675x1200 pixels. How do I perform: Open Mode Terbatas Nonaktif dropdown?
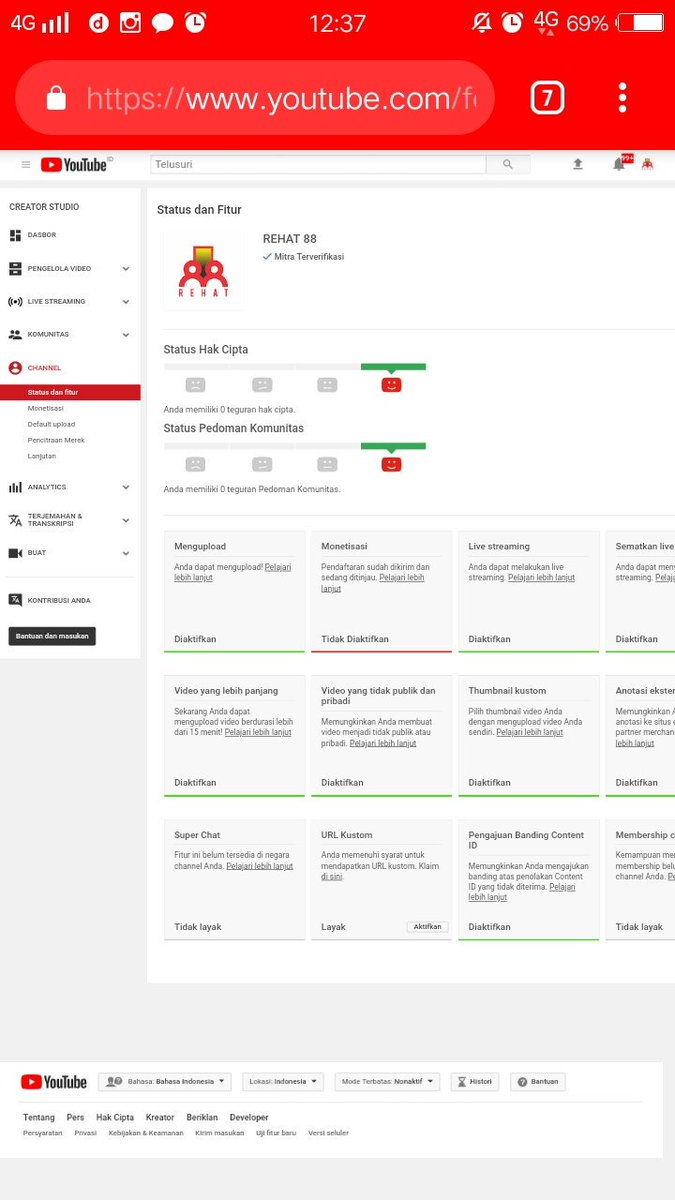[387, 1082]
